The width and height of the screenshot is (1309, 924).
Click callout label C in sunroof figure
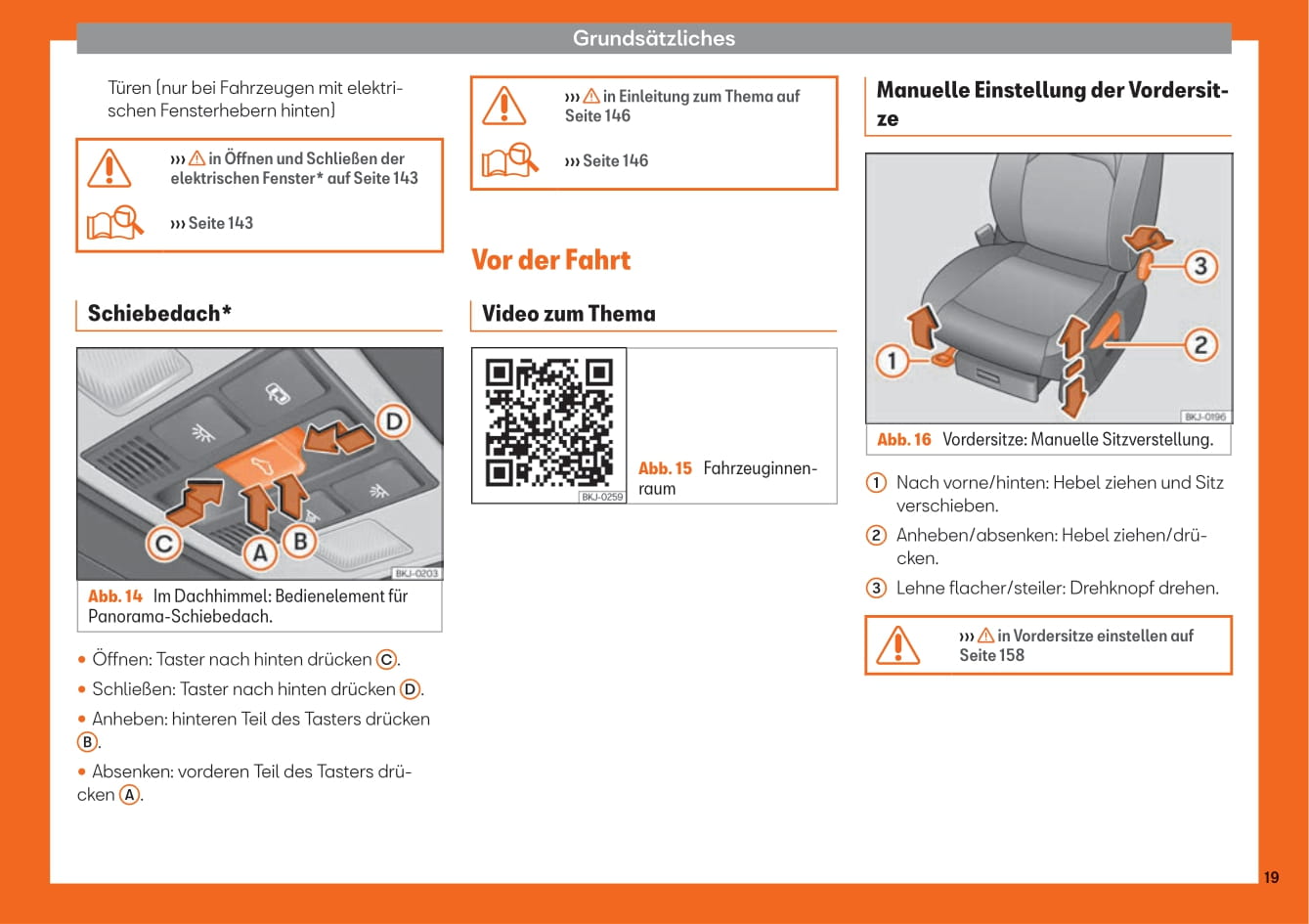click(164, 543)
